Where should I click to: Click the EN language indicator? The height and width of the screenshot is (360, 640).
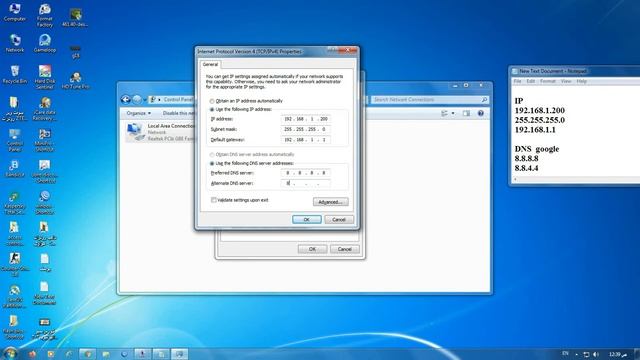coord(565,353)
